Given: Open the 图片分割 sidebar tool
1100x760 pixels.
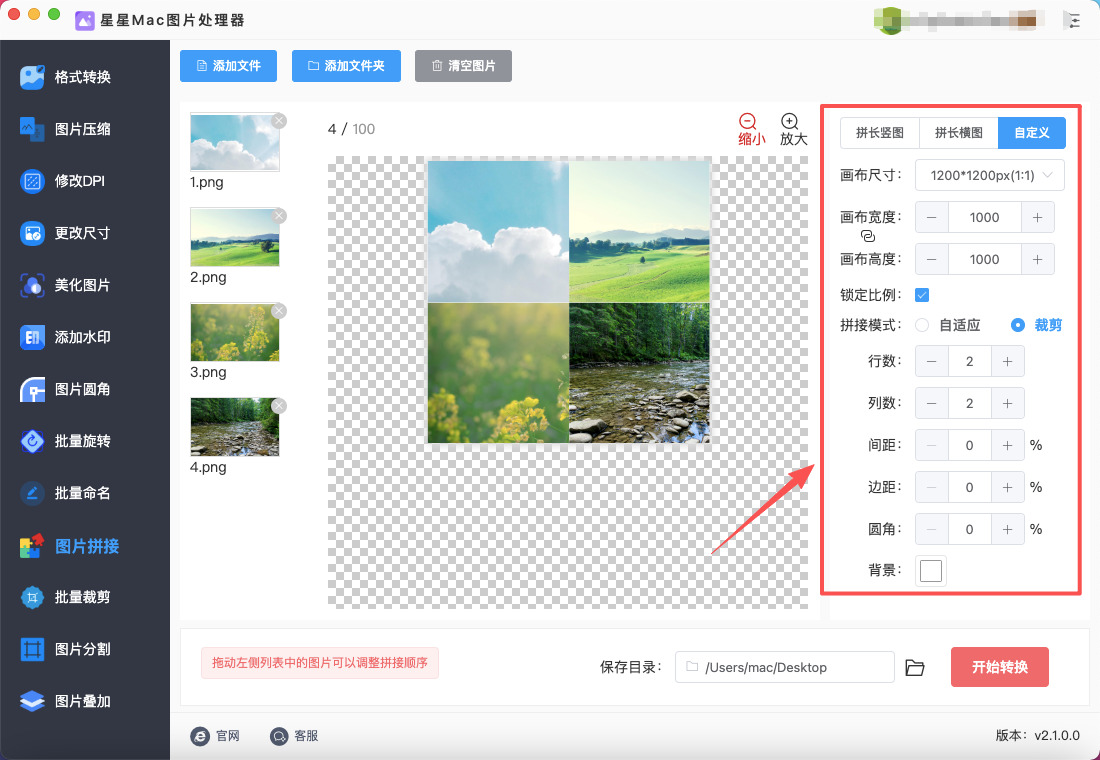Looking at the screenshot, I should coord(67,649).
